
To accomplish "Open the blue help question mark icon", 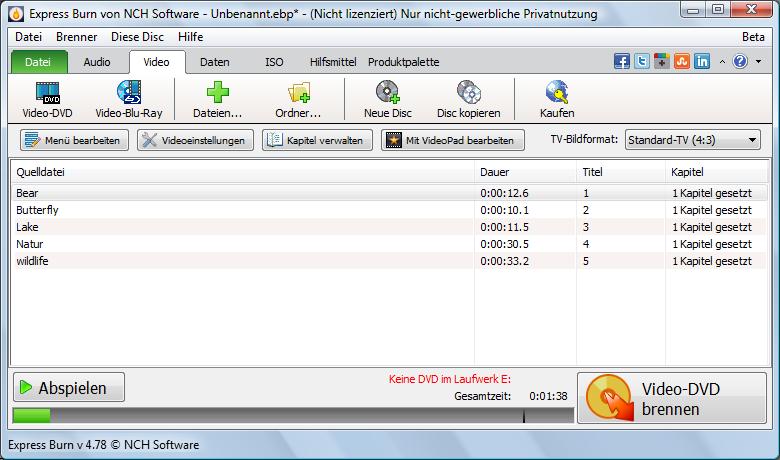I will [x=740, y=61].
